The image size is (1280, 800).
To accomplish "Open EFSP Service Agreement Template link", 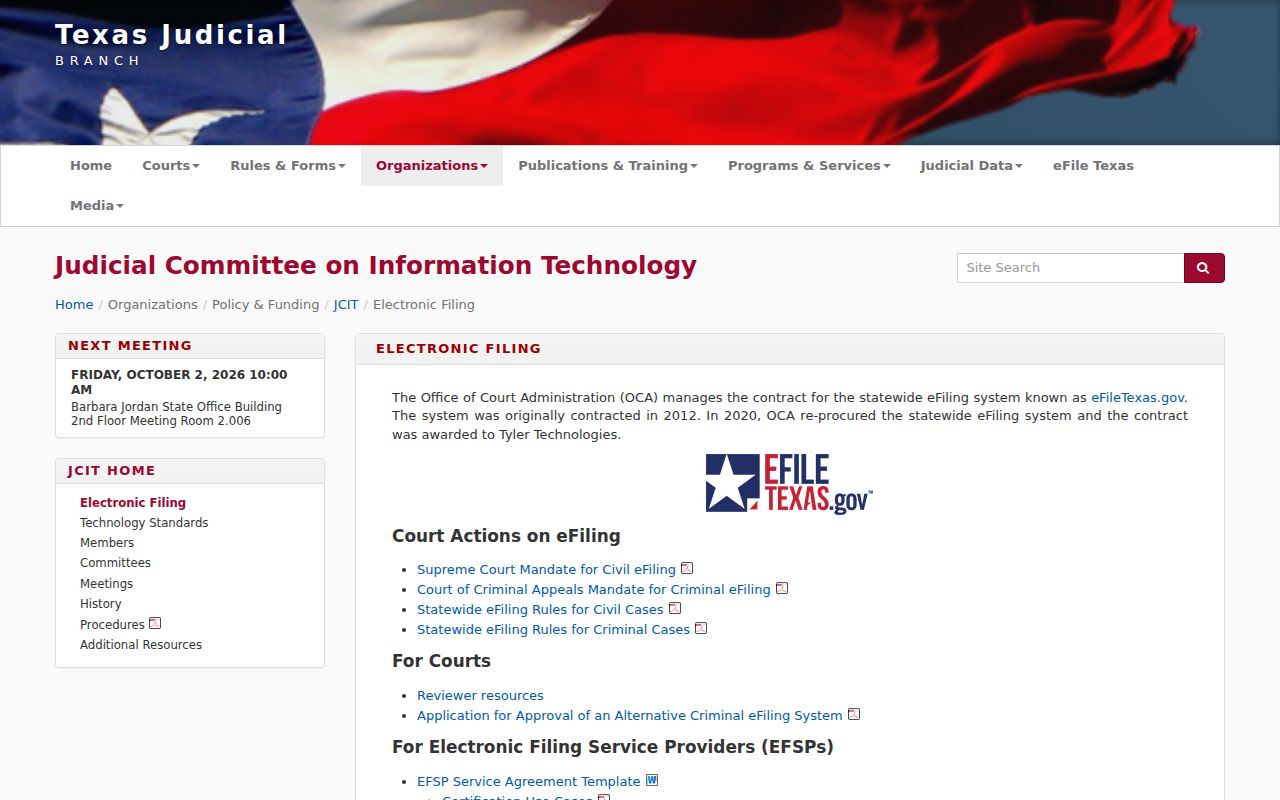I will coord(528,781).
